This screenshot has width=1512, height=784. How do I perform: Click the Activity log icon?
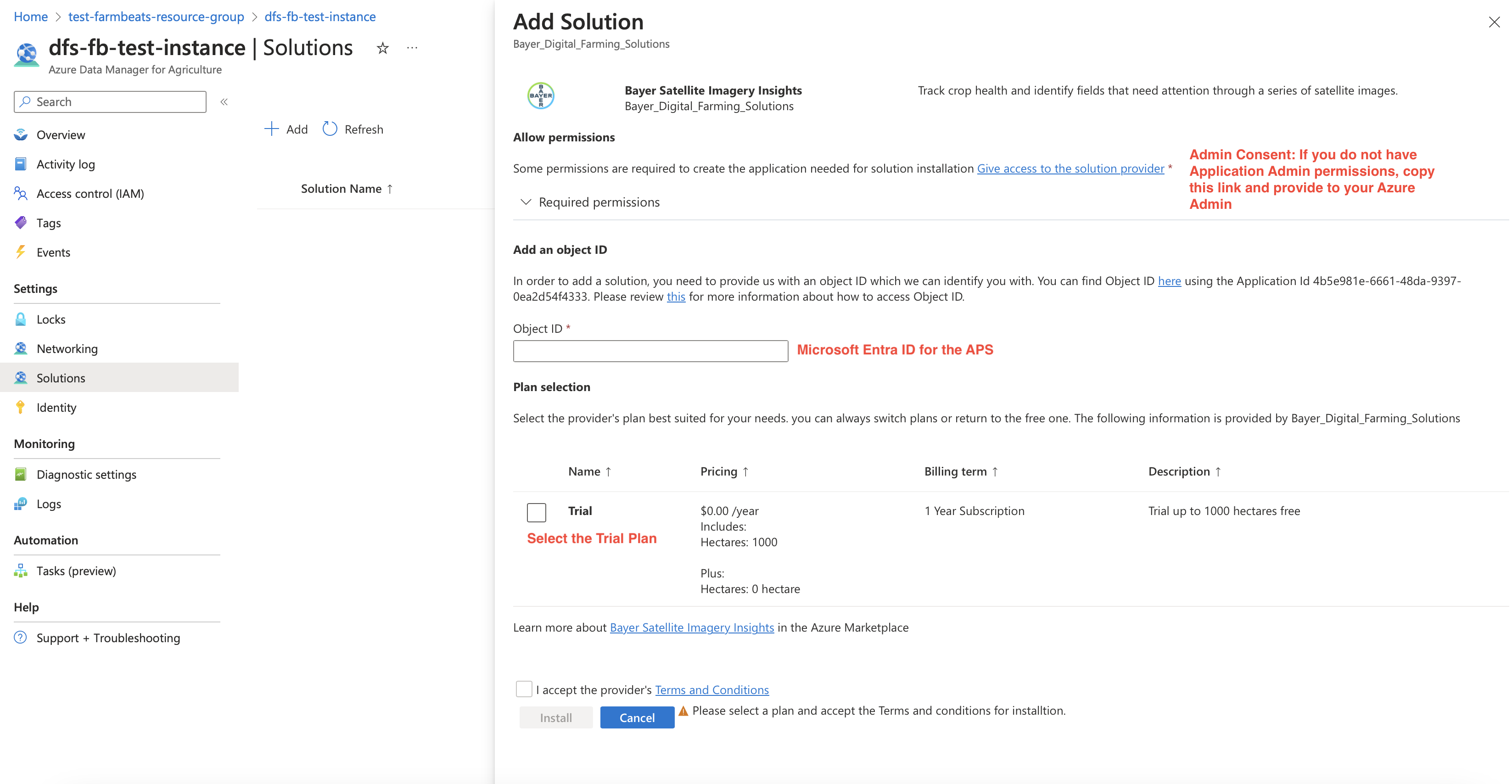point(21,164)
